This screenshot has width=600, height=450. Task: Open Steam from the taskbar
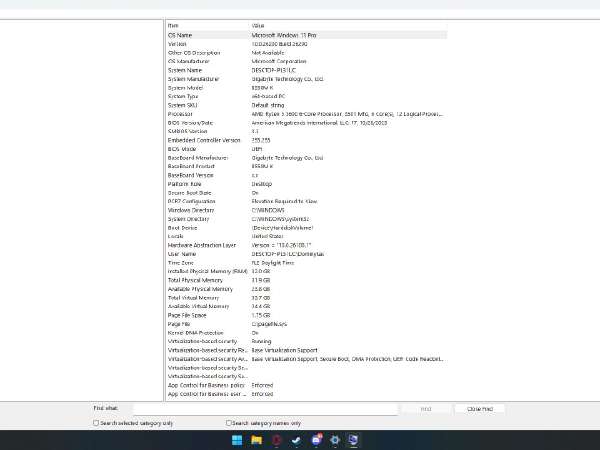click(x=296, y=440)
